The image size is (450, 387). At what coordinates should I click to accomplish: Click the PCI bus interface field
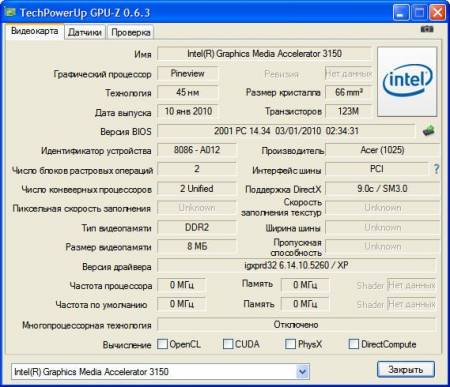click(x=377, y=169)
